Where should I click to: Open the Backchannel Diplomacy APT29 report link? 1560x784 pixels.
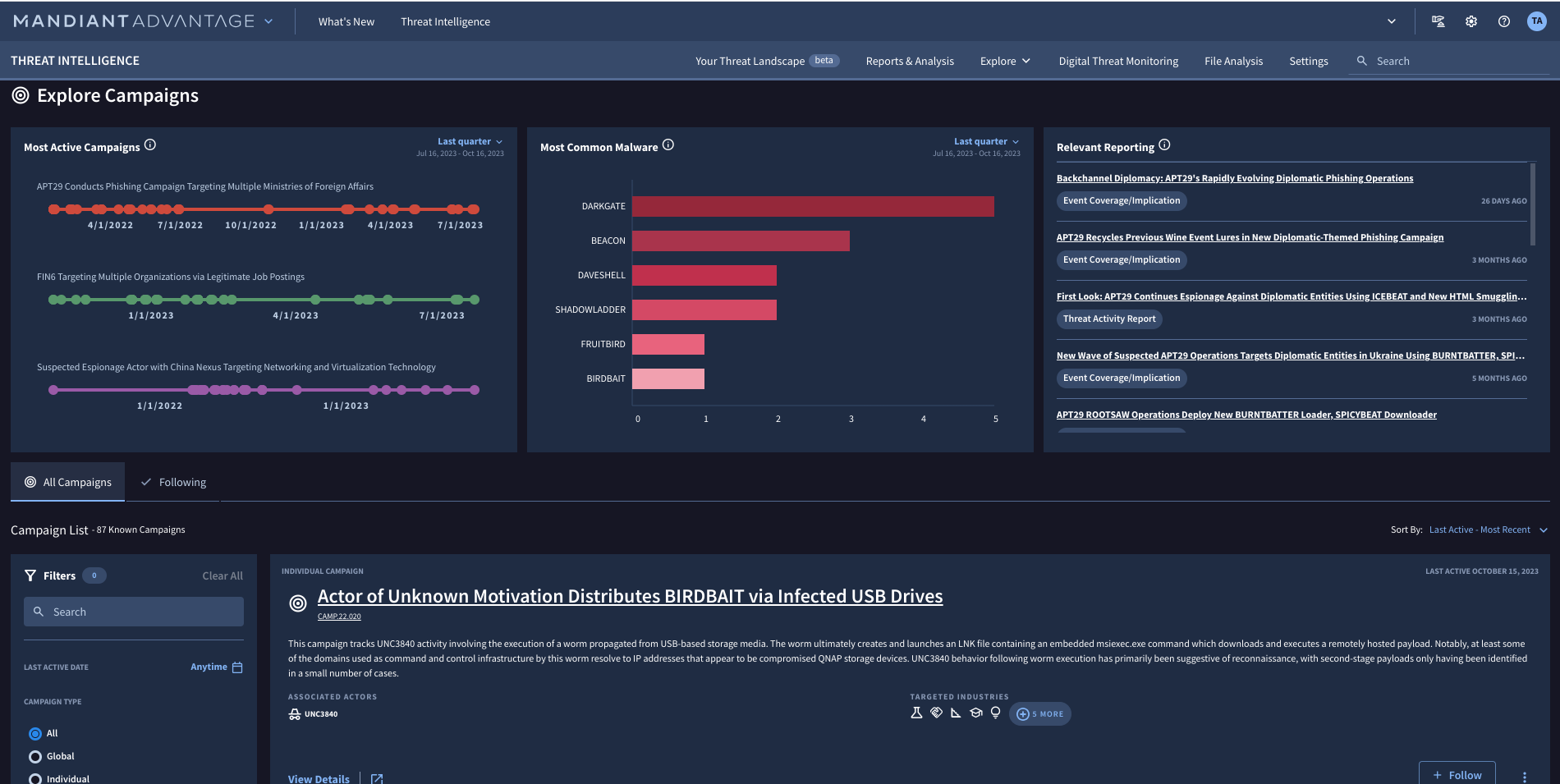pyautogui.click(x=1235, y=177)
